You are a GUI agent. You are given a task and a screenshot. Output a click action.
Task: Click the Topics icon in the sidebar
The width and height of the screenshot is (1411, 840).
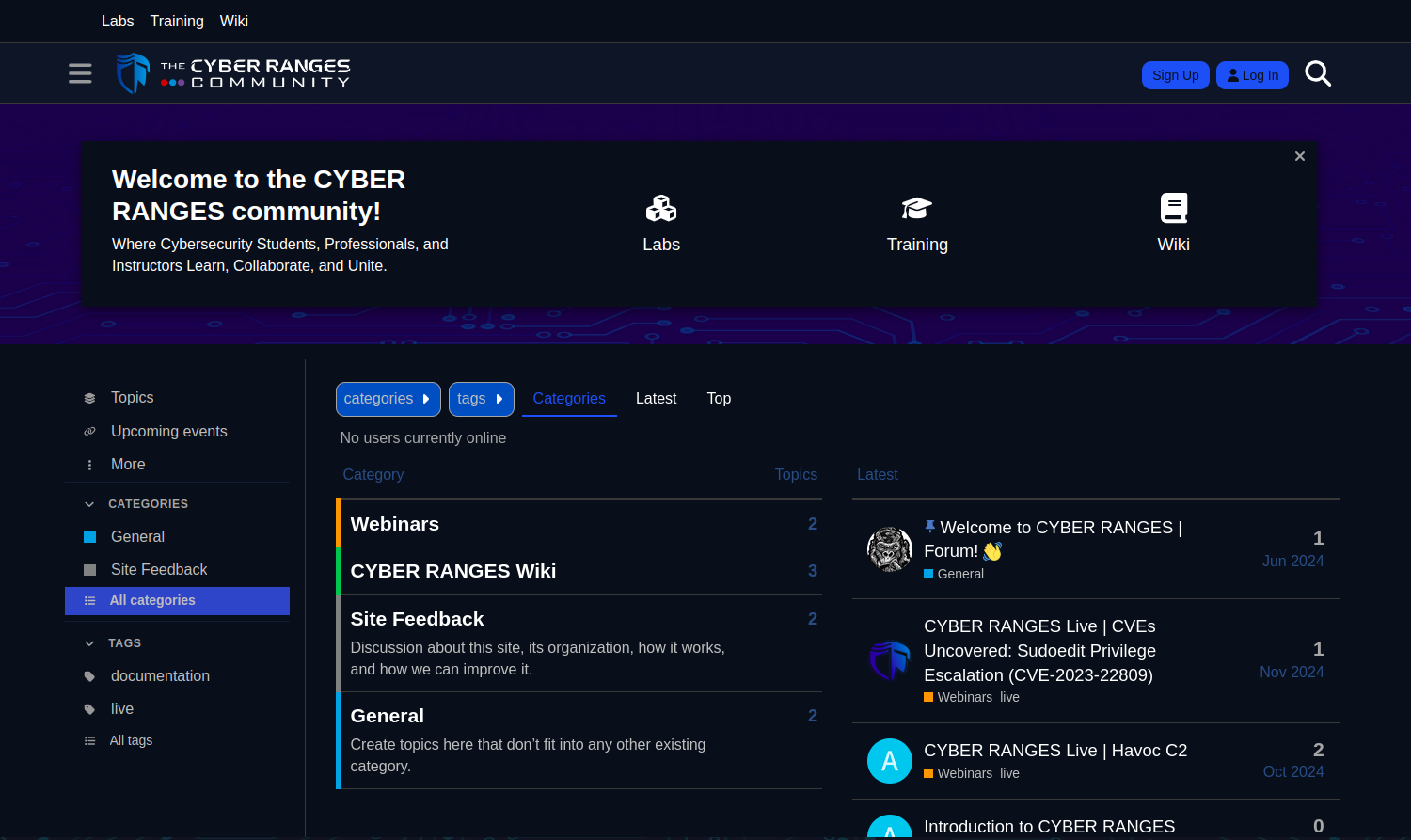click(89, 397)
